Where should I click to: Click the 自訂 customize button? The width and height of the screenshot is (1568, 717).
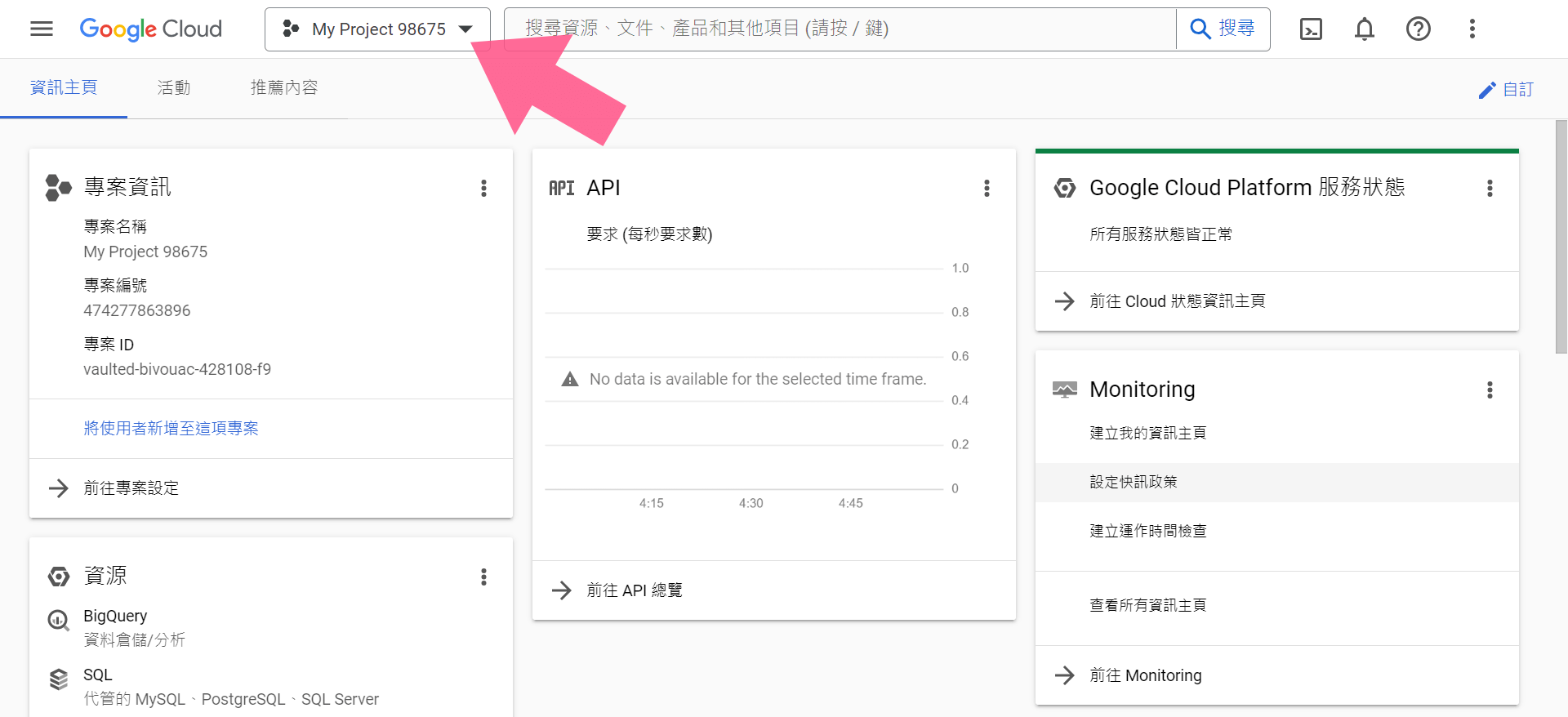point(1507,89)
